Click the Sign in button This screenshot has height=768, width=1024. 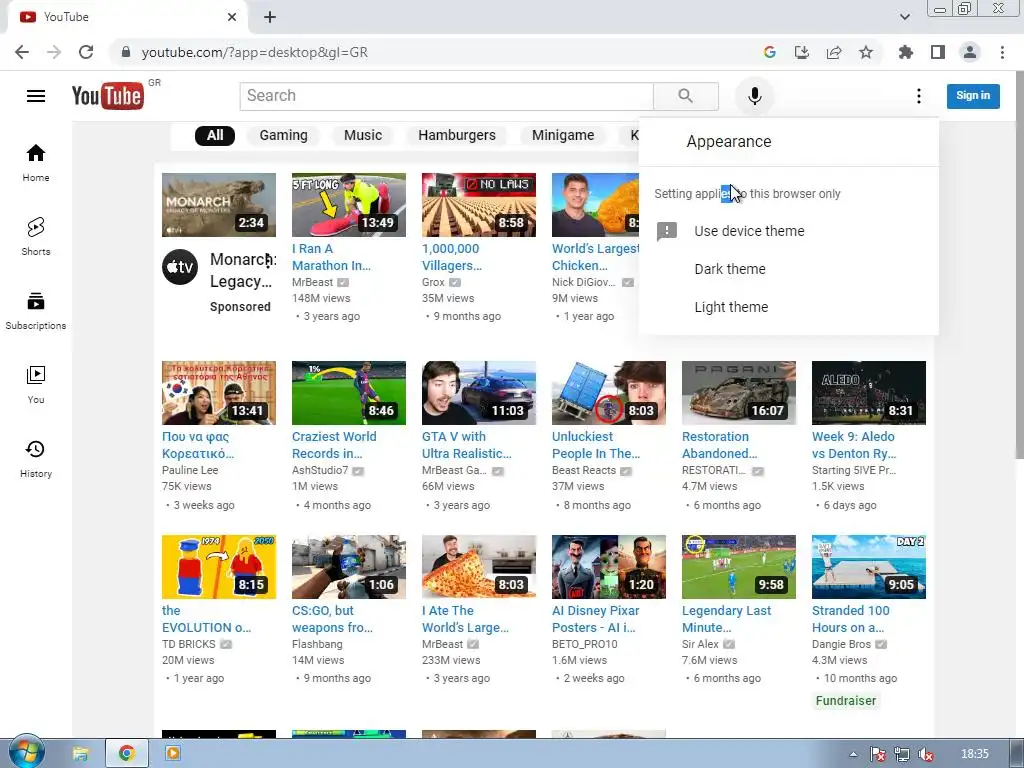pos(973,96)
